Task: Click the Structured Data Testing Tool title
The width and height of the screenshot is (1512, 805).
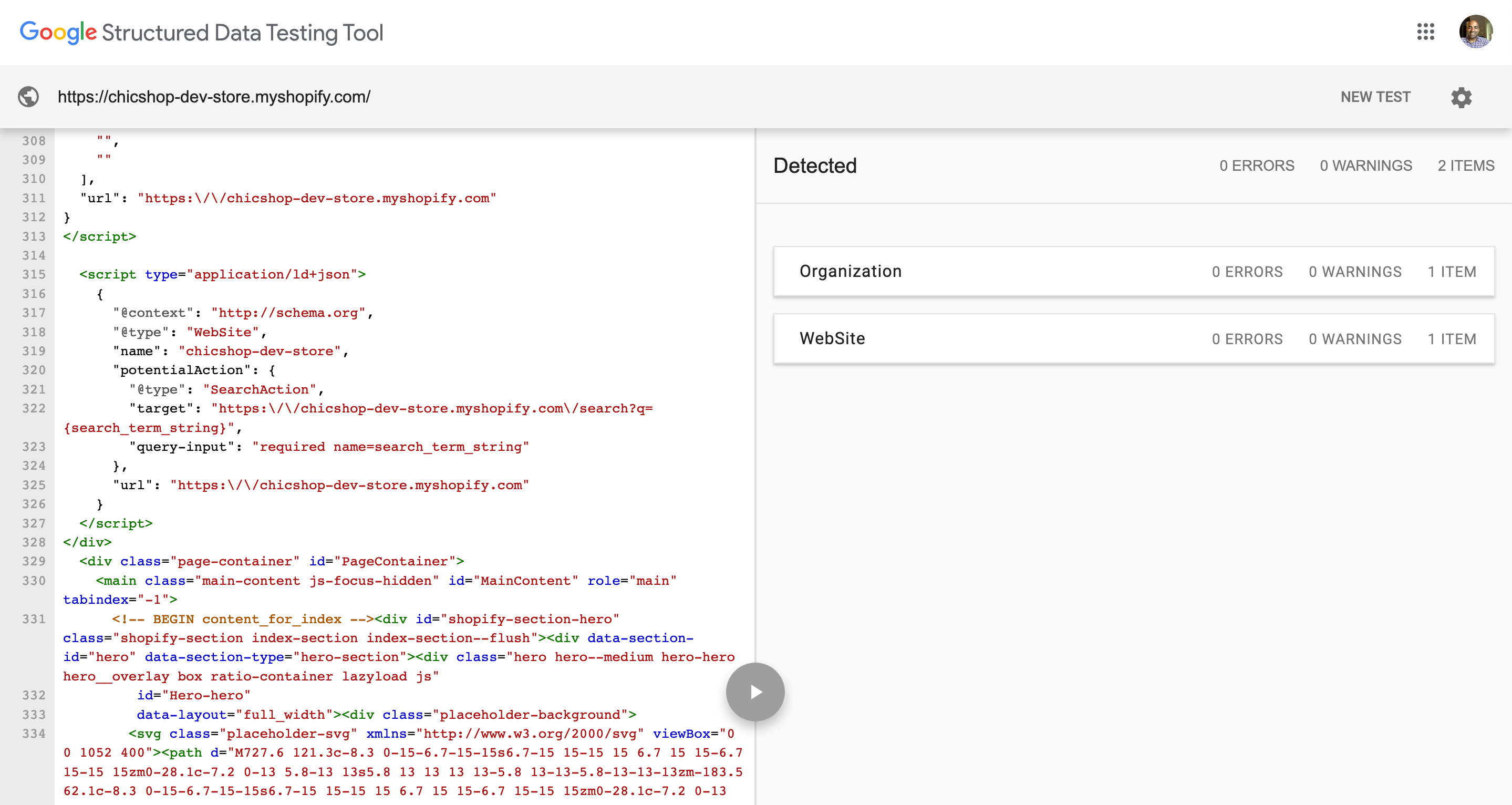Action: pyautogui.click(x=242, y=33)
